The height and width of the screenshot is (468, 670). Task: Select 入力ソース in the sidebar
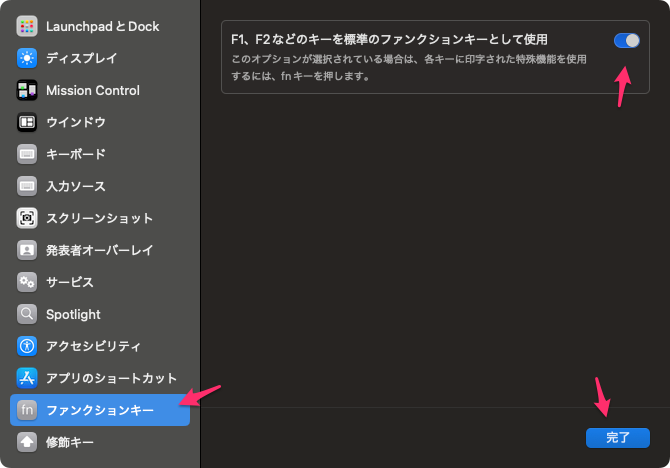(x=75, y=186)
